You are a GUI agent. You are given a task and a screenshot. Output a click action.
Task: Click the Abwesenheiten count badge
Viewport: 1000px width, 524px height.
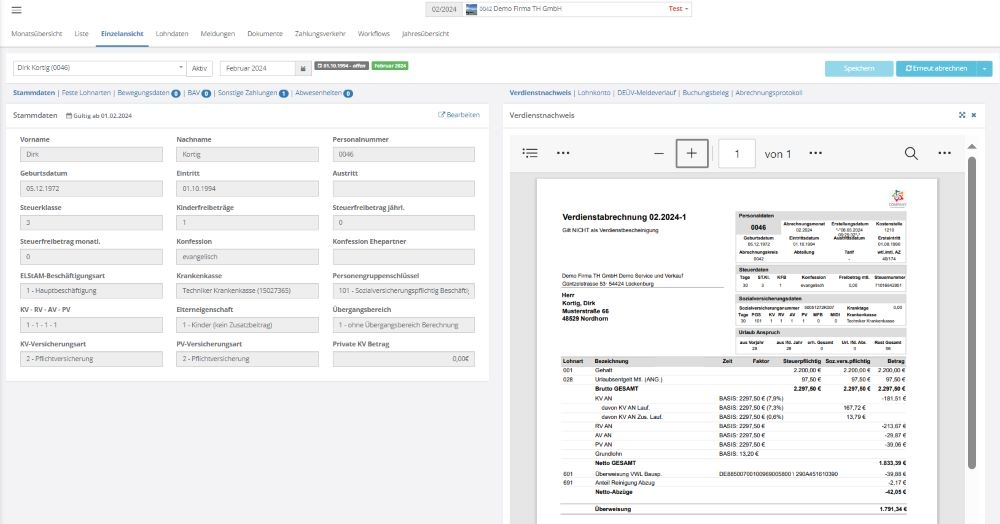[348, 93]
